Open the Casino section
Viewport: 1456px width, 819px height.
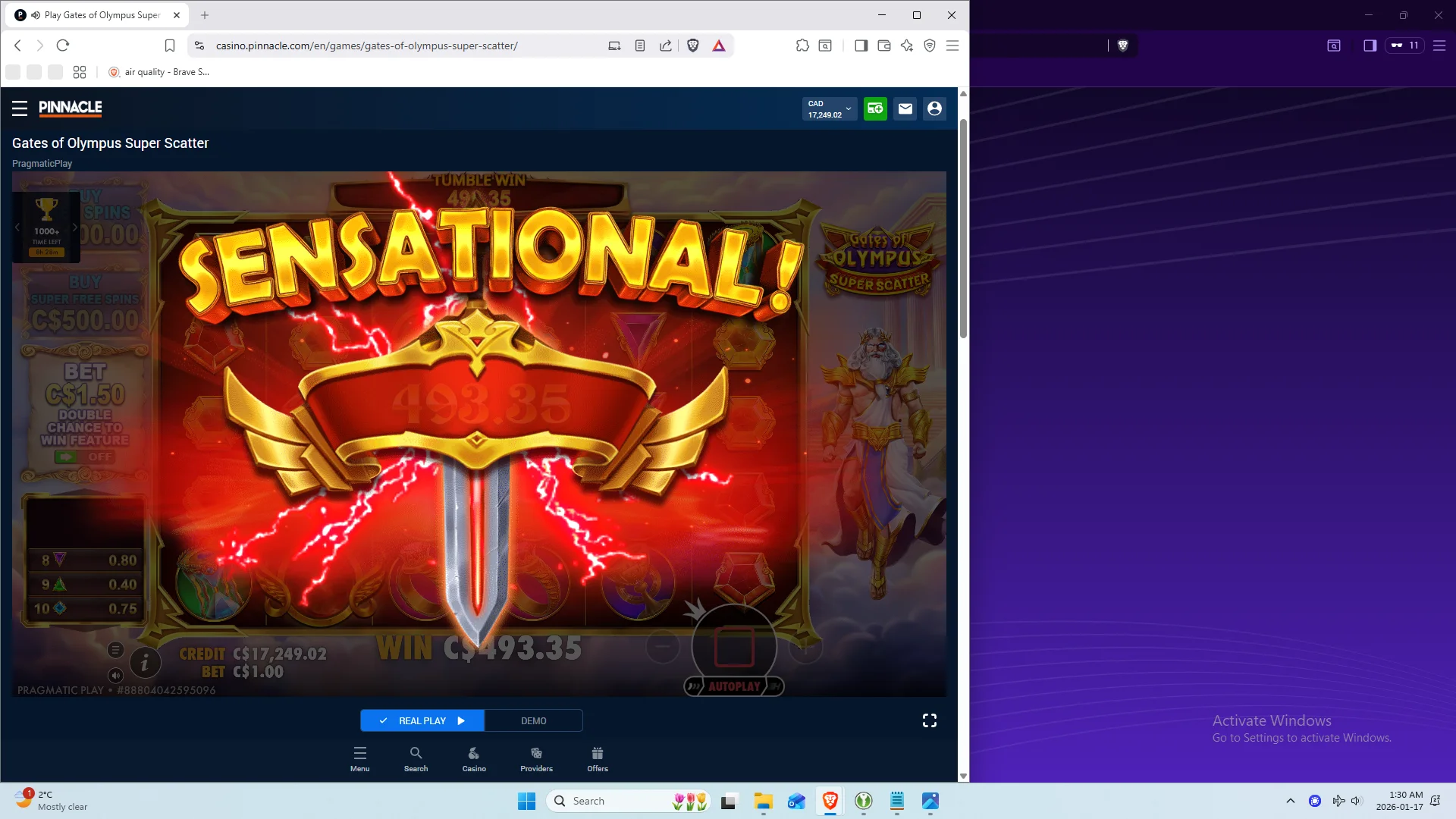[474, 759]
